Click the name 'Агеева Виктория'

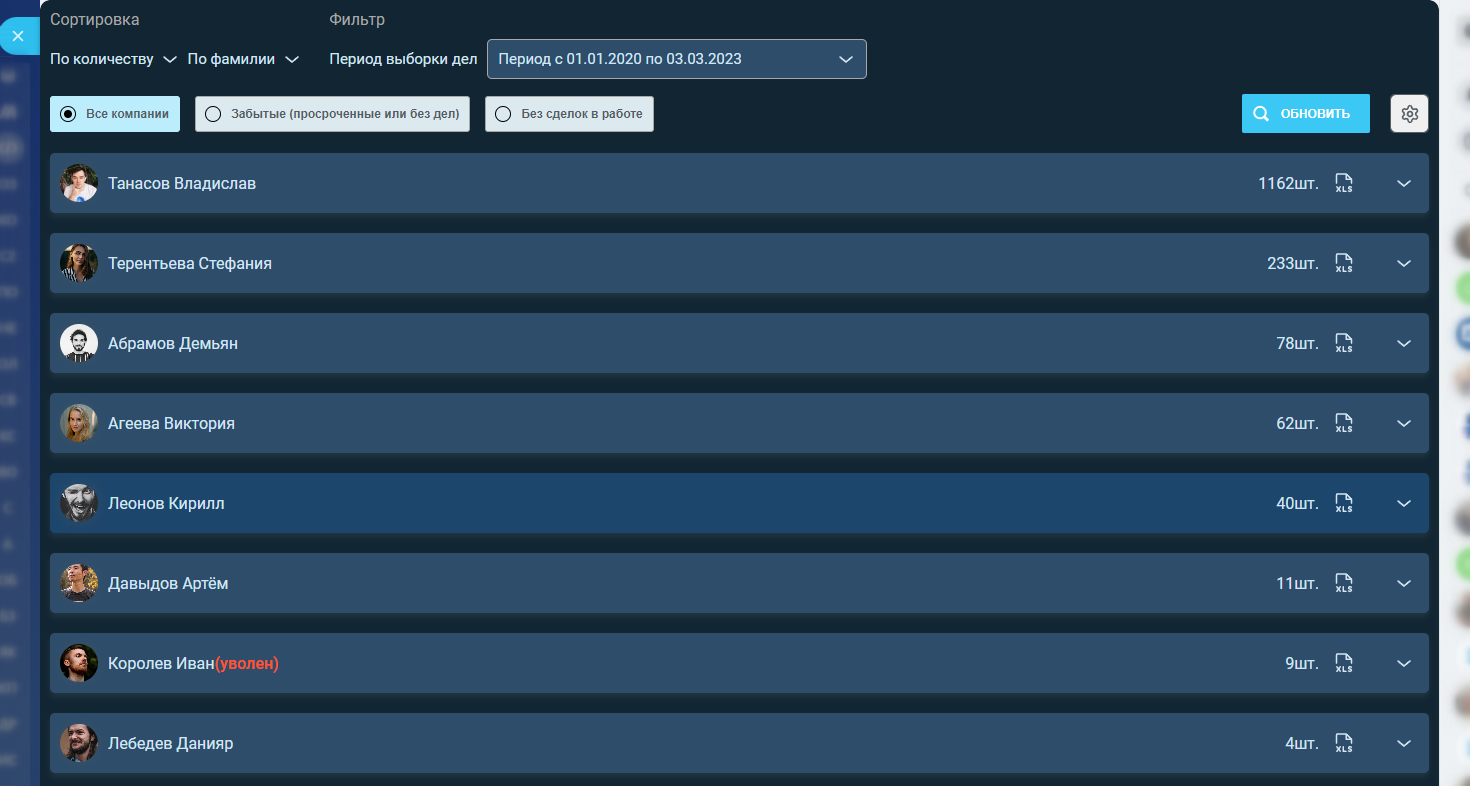pos(171,423)
